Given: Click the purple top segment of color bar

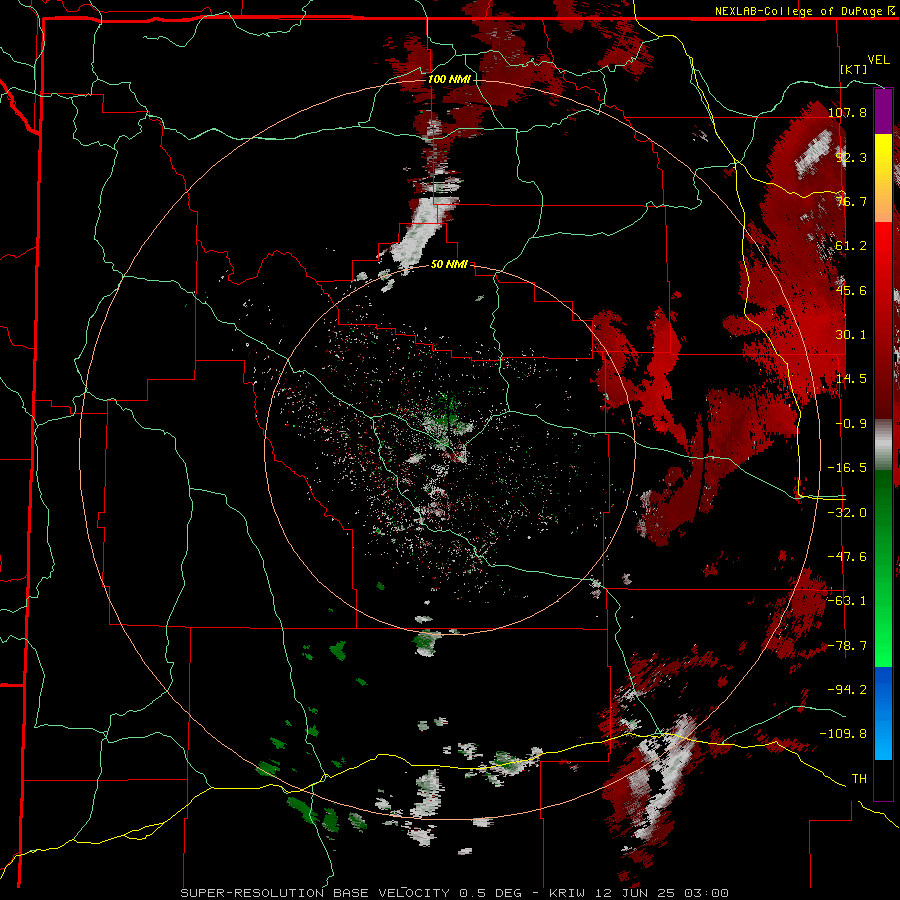Looking at the screenshot, I should tap(883, 111).
